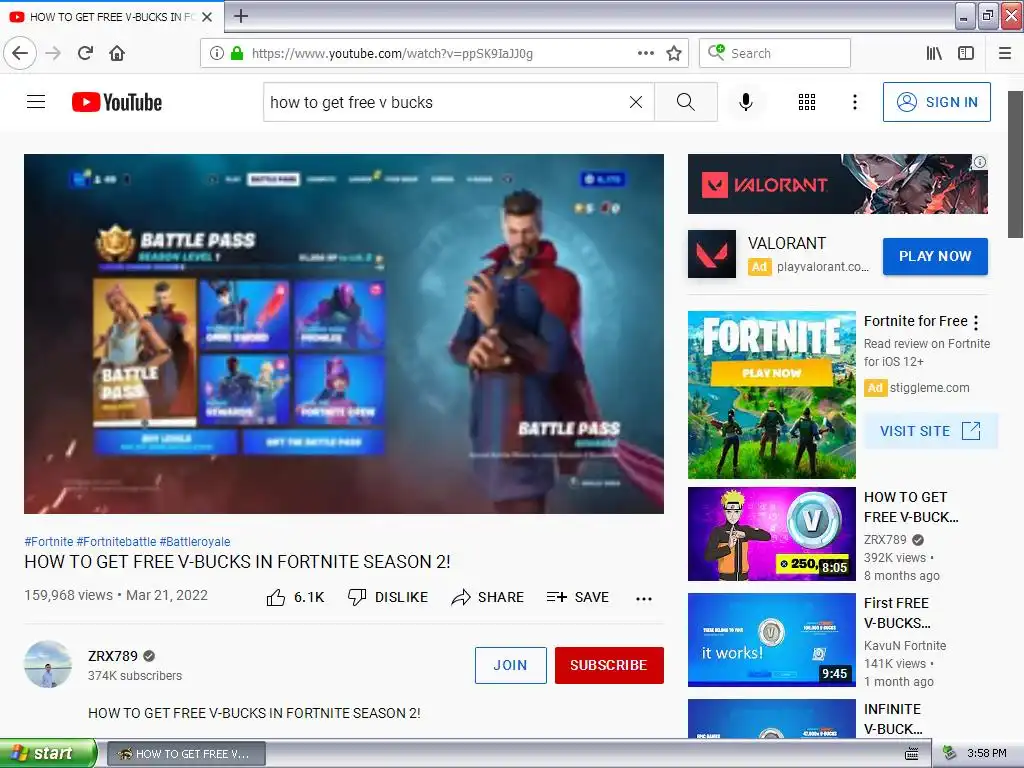Open options menu for Fortnite for Free ad
The height and width of the screenshot is (768, 1024).
point(976,322)
